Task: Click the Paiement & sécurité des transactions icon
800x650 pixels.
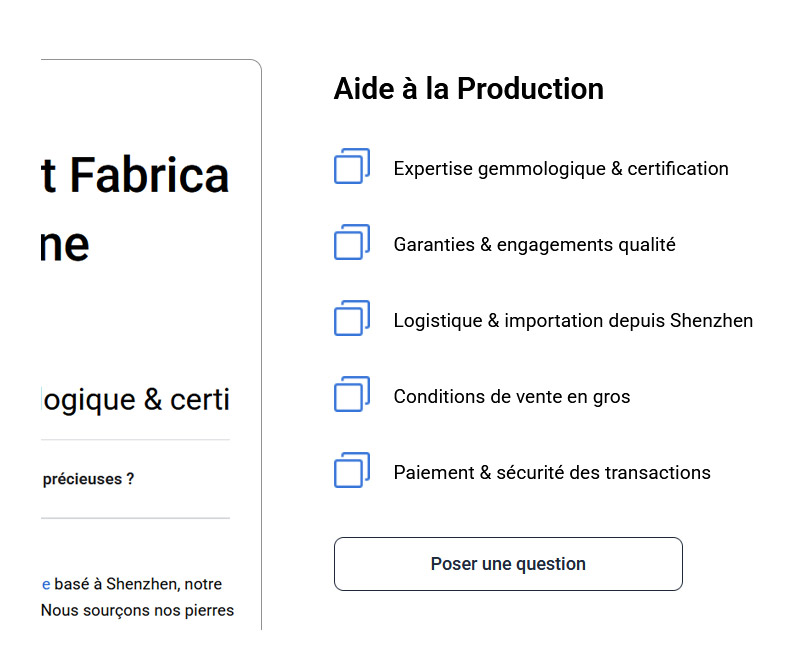Action: 351,470
